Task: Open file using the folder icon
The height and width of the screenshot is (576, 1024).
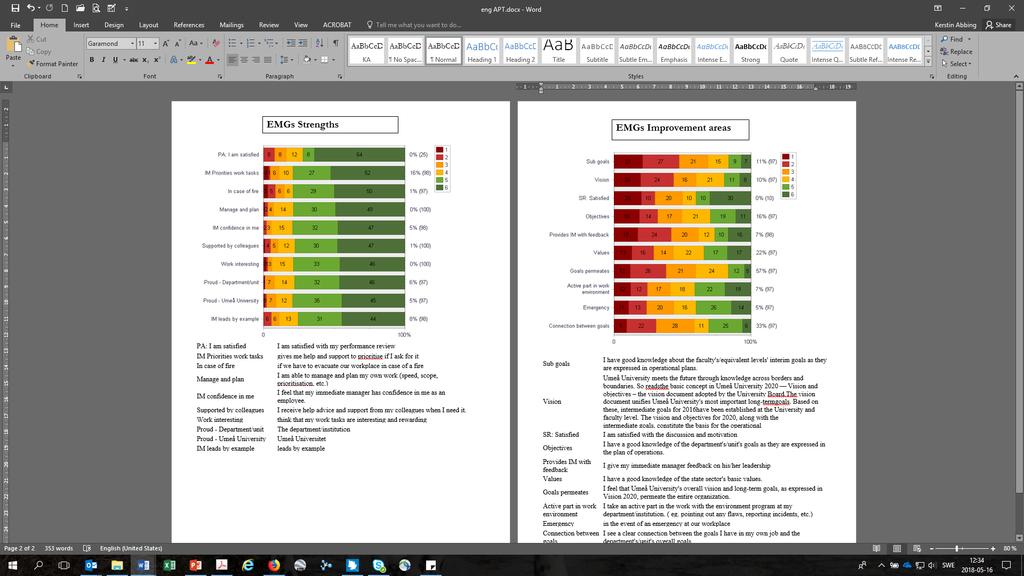Action: click(80, 8)
